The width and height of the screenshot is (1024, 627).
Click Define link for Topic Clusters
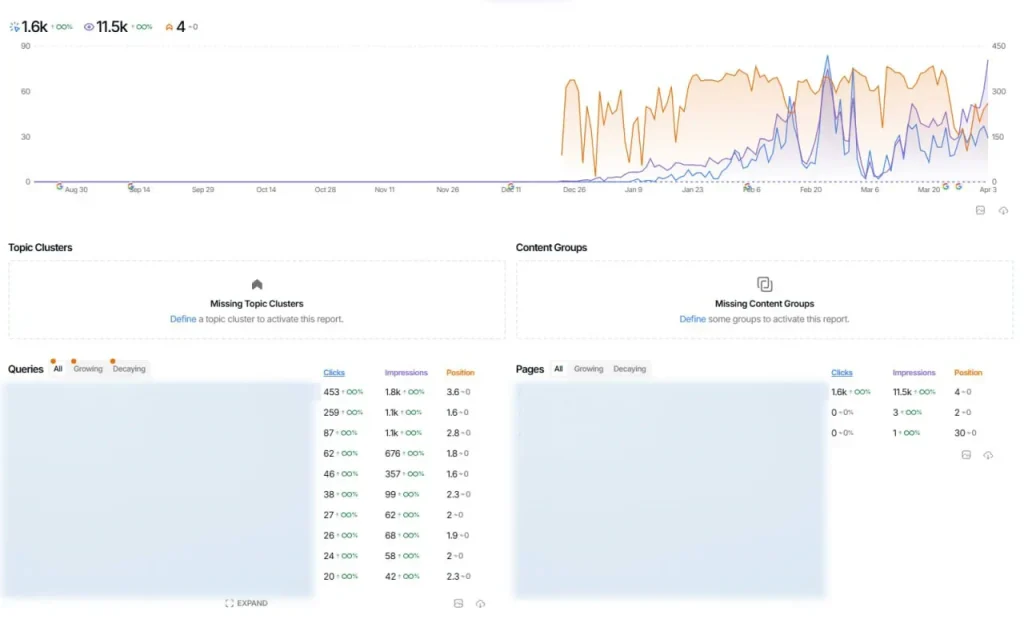tap(182, 319)
